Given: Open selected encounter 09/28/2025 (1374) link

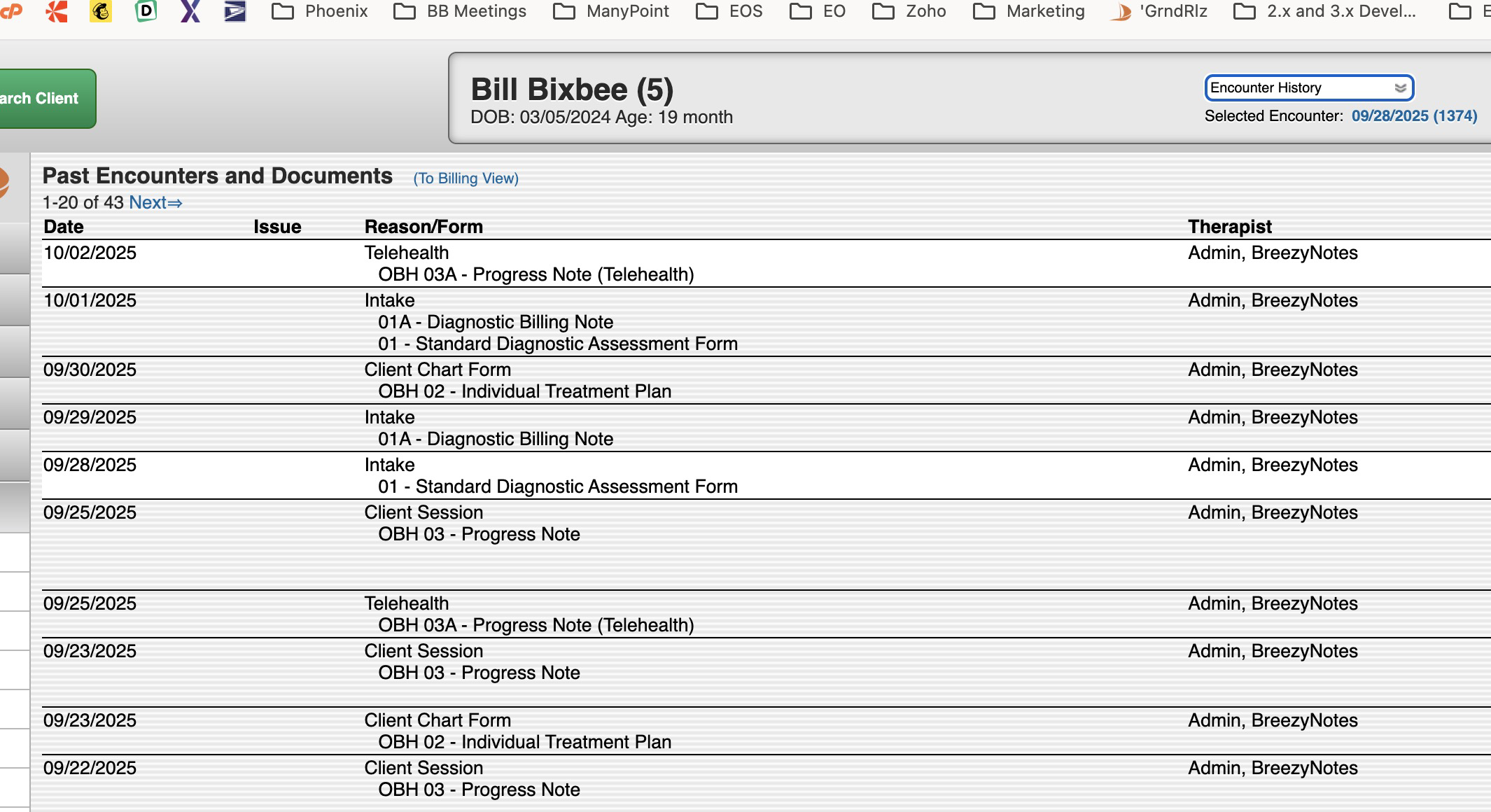Looking at the screenshot, I should [x=1413, y=116].
